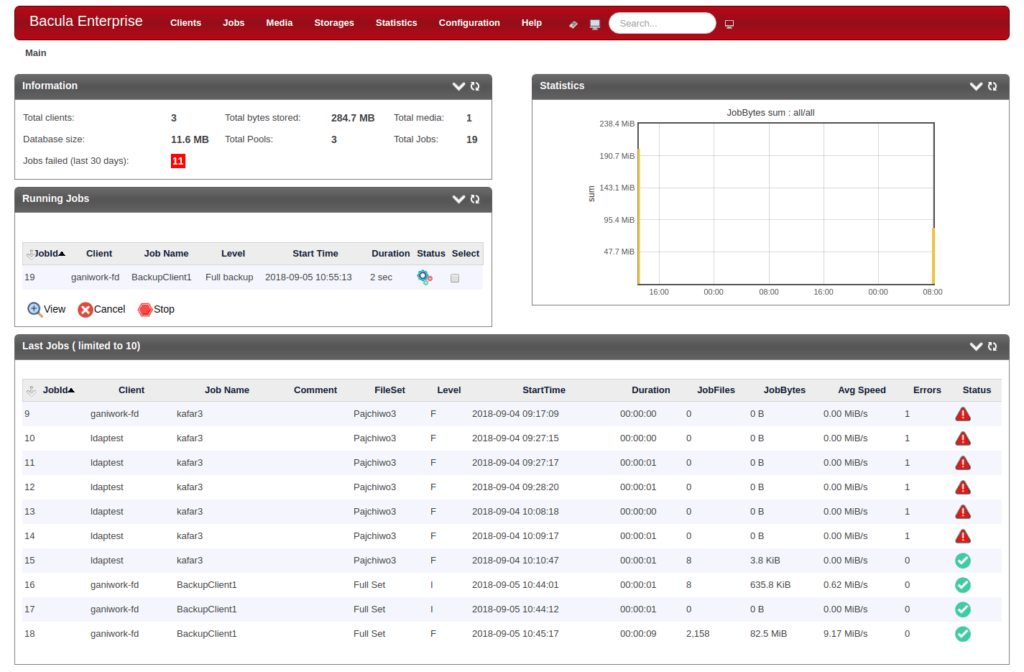
Task: Collapse the Last Jobs panel
Action: (975, 346)
